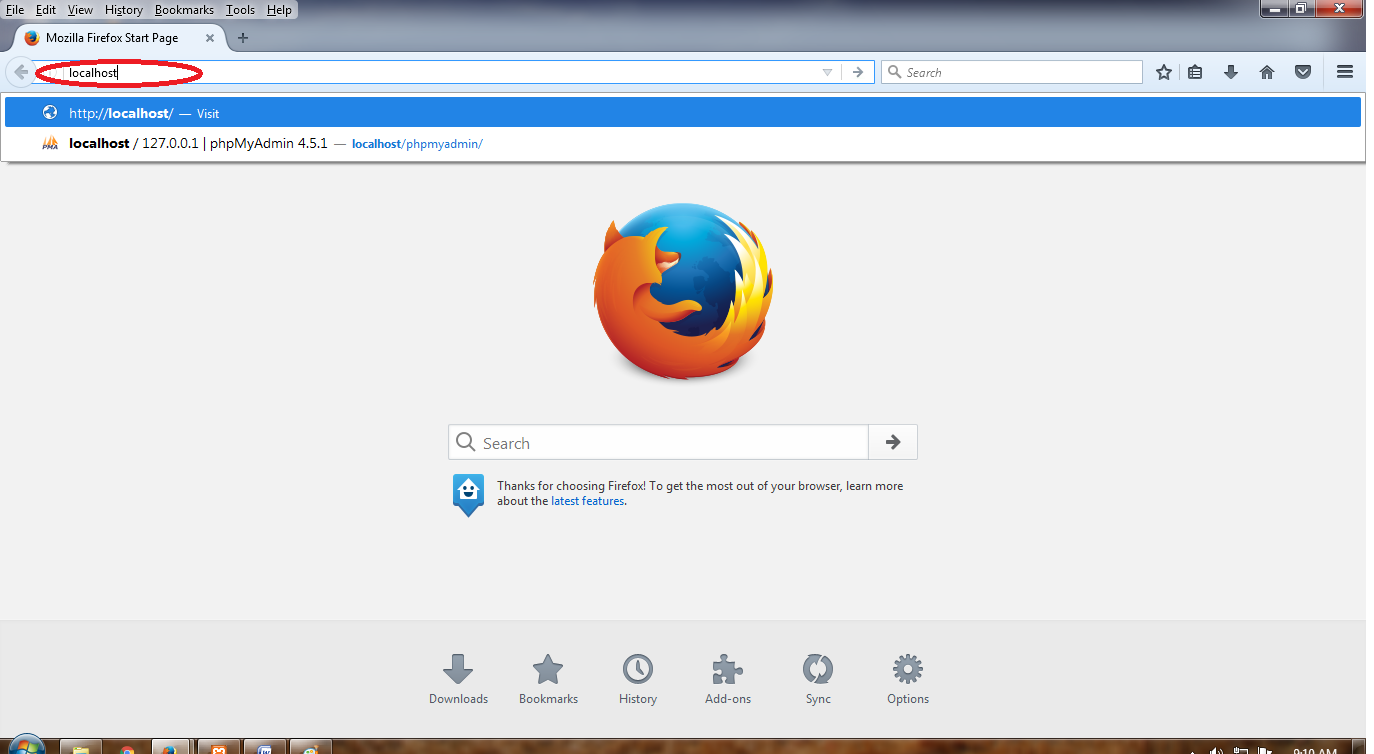Image resolution: width=1374 pixels, height=754 pixels.
Task: Go to the Firefox home page icon
Action: click(x=1267, y=71)
